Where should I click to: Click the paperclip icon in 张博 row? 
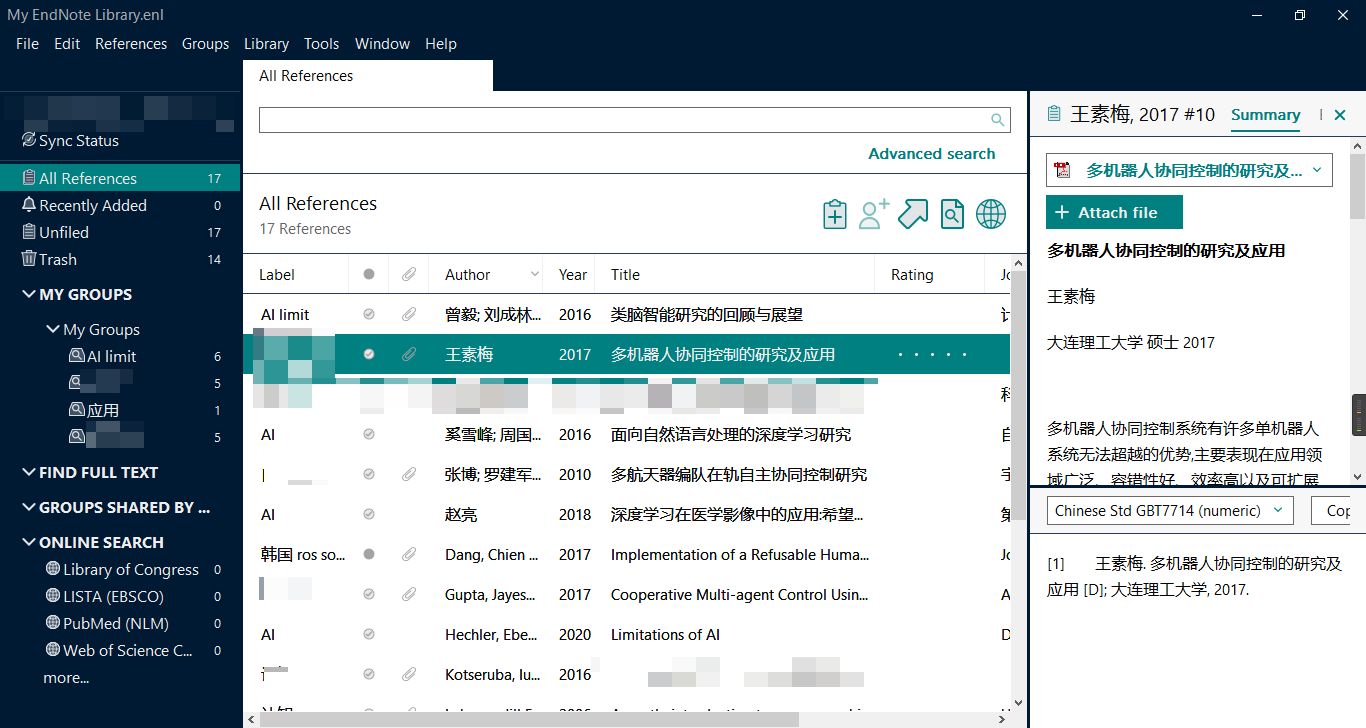point(409,474)
